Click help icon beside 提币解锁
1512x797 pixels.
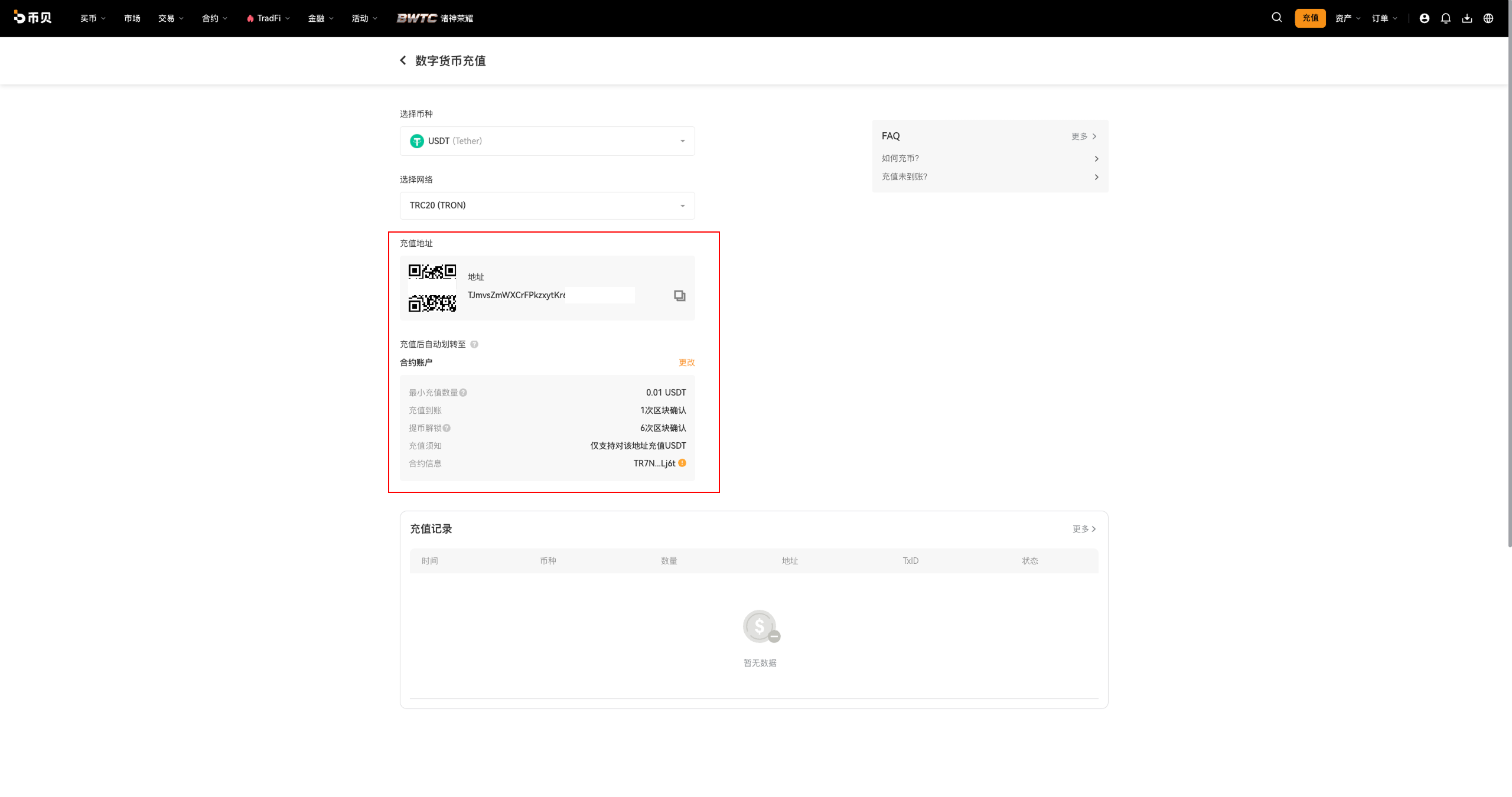point(447,428)
